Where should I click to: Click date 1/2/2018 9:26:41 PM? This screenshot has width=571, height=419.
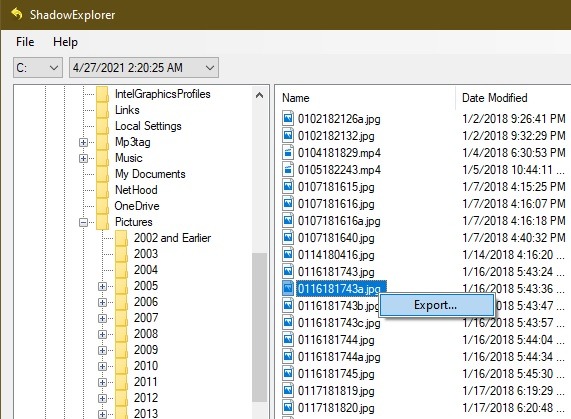(514, 119)
